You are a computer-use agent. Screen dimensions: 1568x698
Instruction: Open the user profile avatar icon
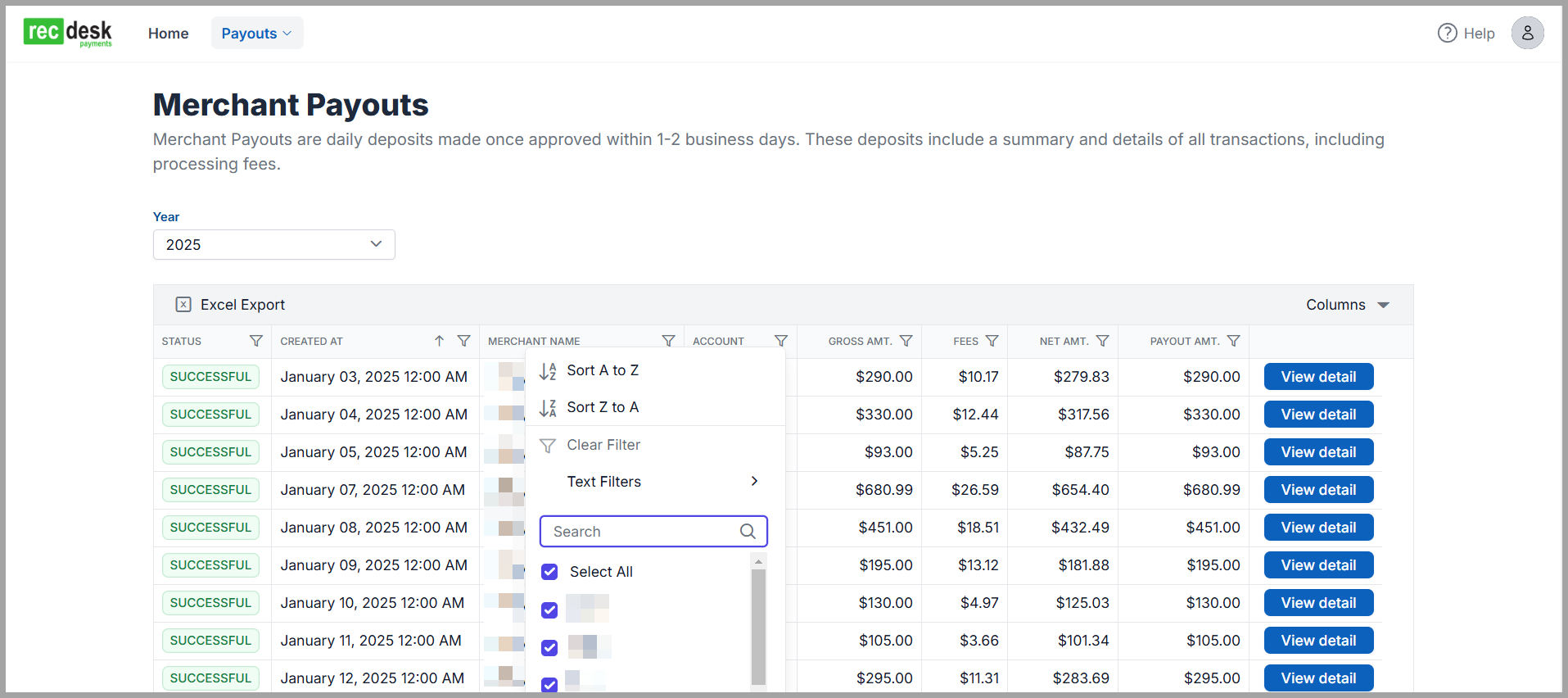[1527, 34]
